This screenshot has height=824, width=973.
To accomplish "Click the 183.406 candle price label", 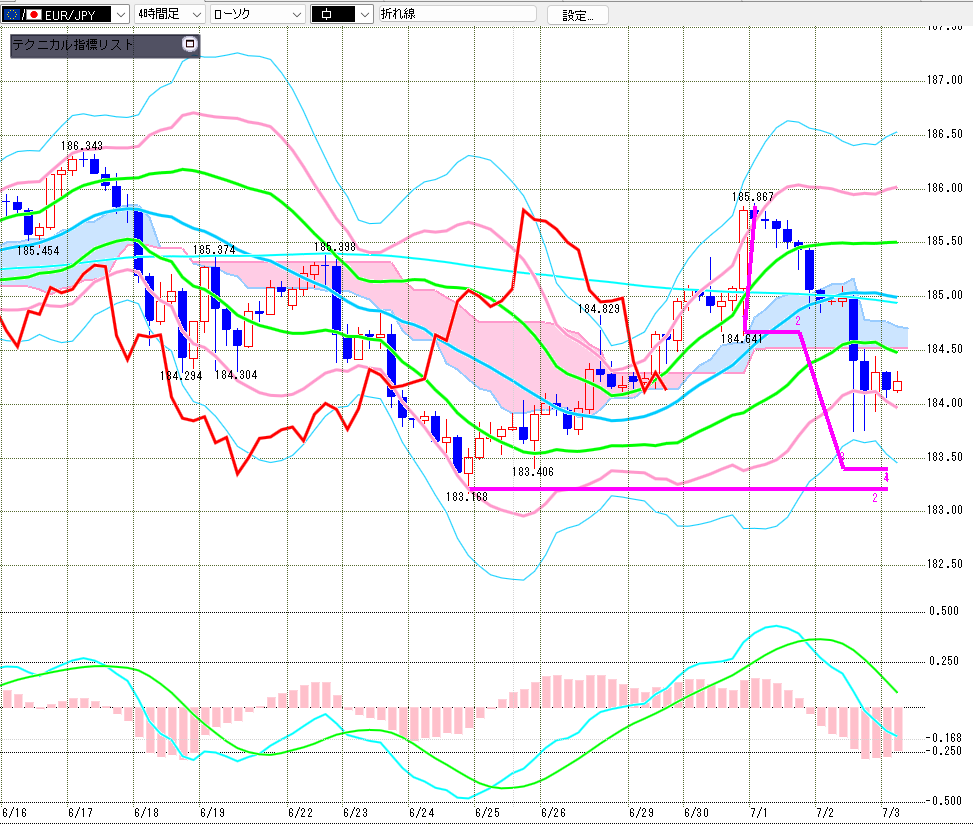I will (x=532, y=472).
